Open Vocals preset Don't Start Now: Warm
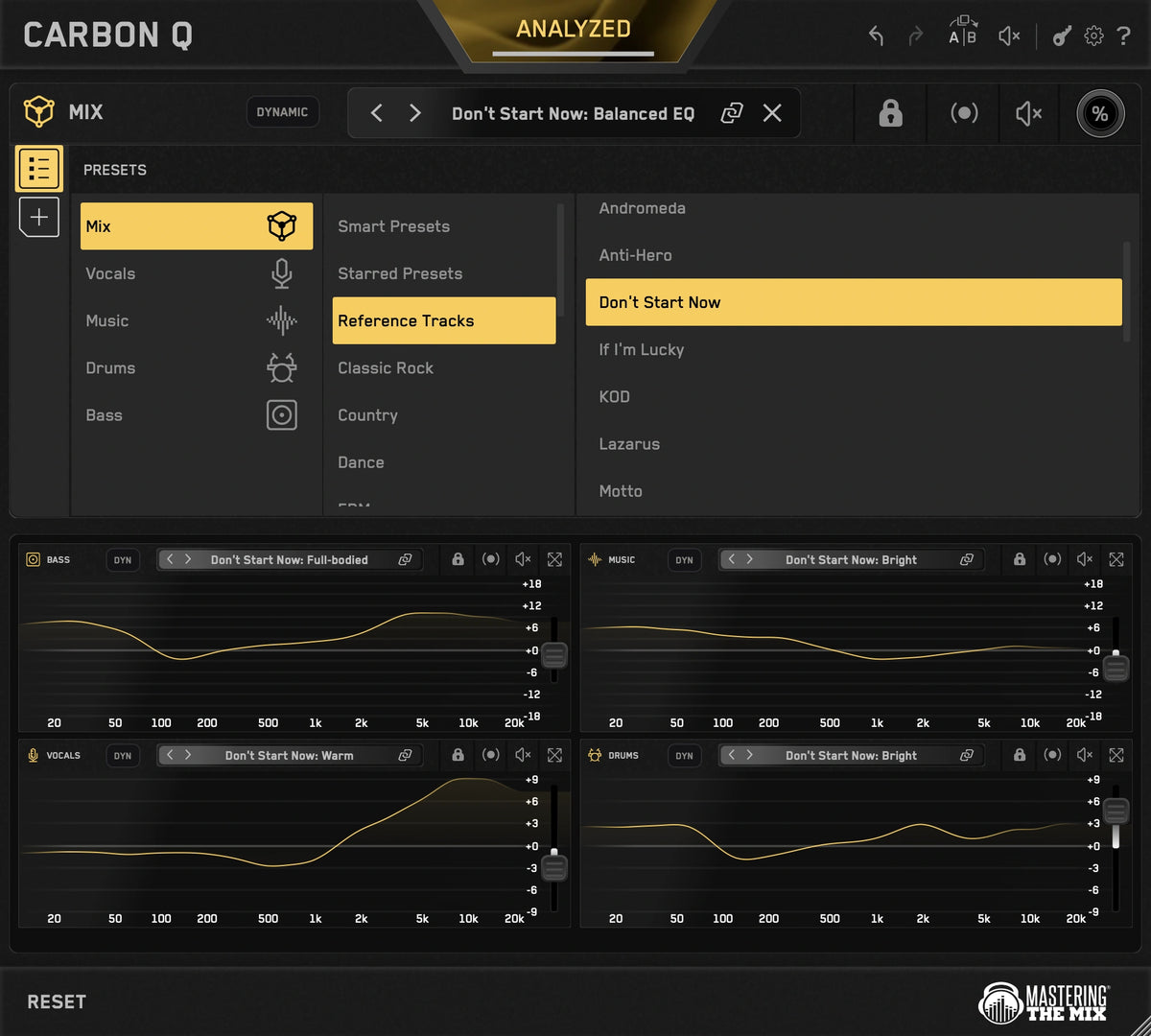 click(290, 756)
